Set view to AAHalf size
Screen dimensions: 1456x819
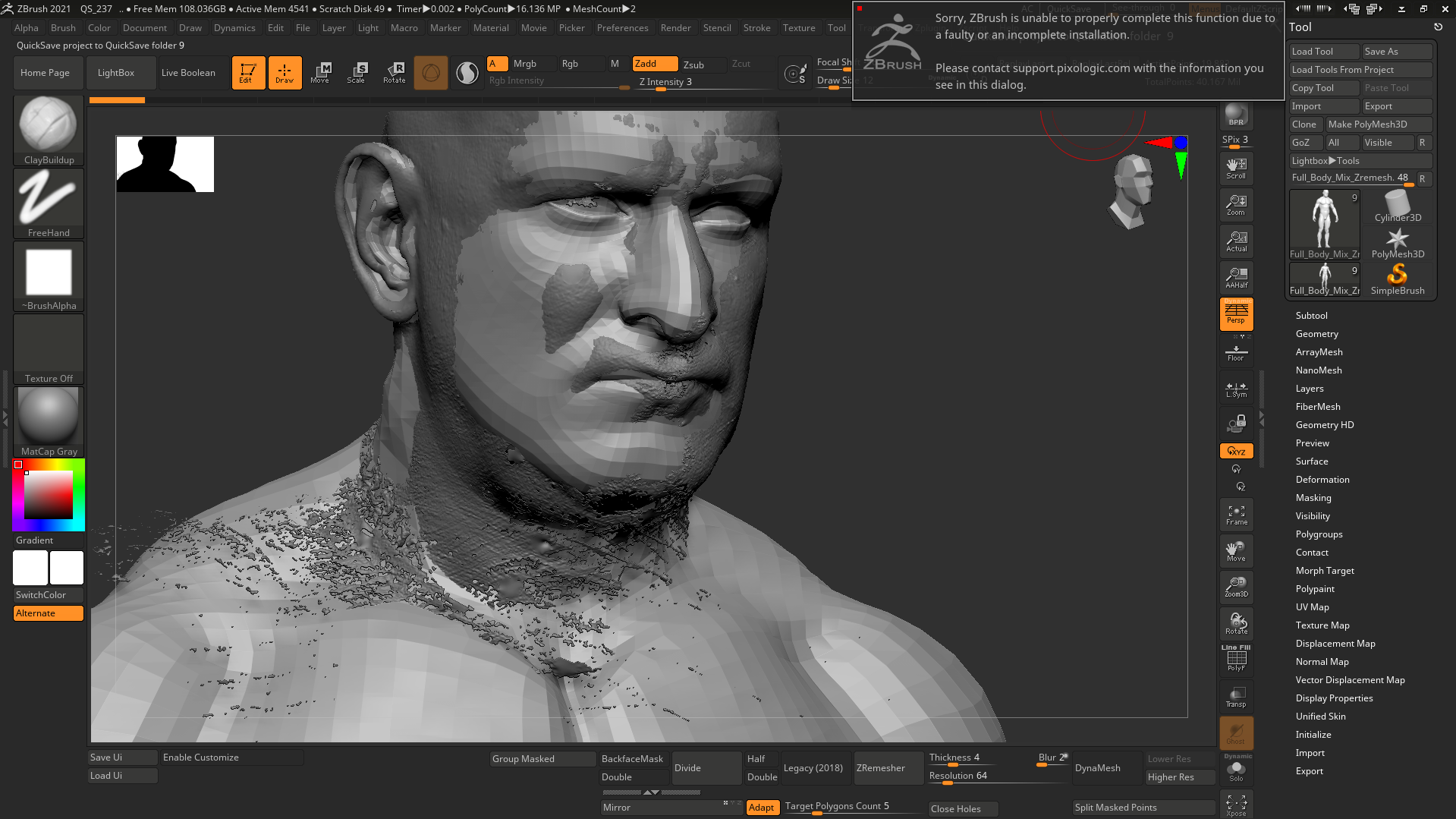1236,278
